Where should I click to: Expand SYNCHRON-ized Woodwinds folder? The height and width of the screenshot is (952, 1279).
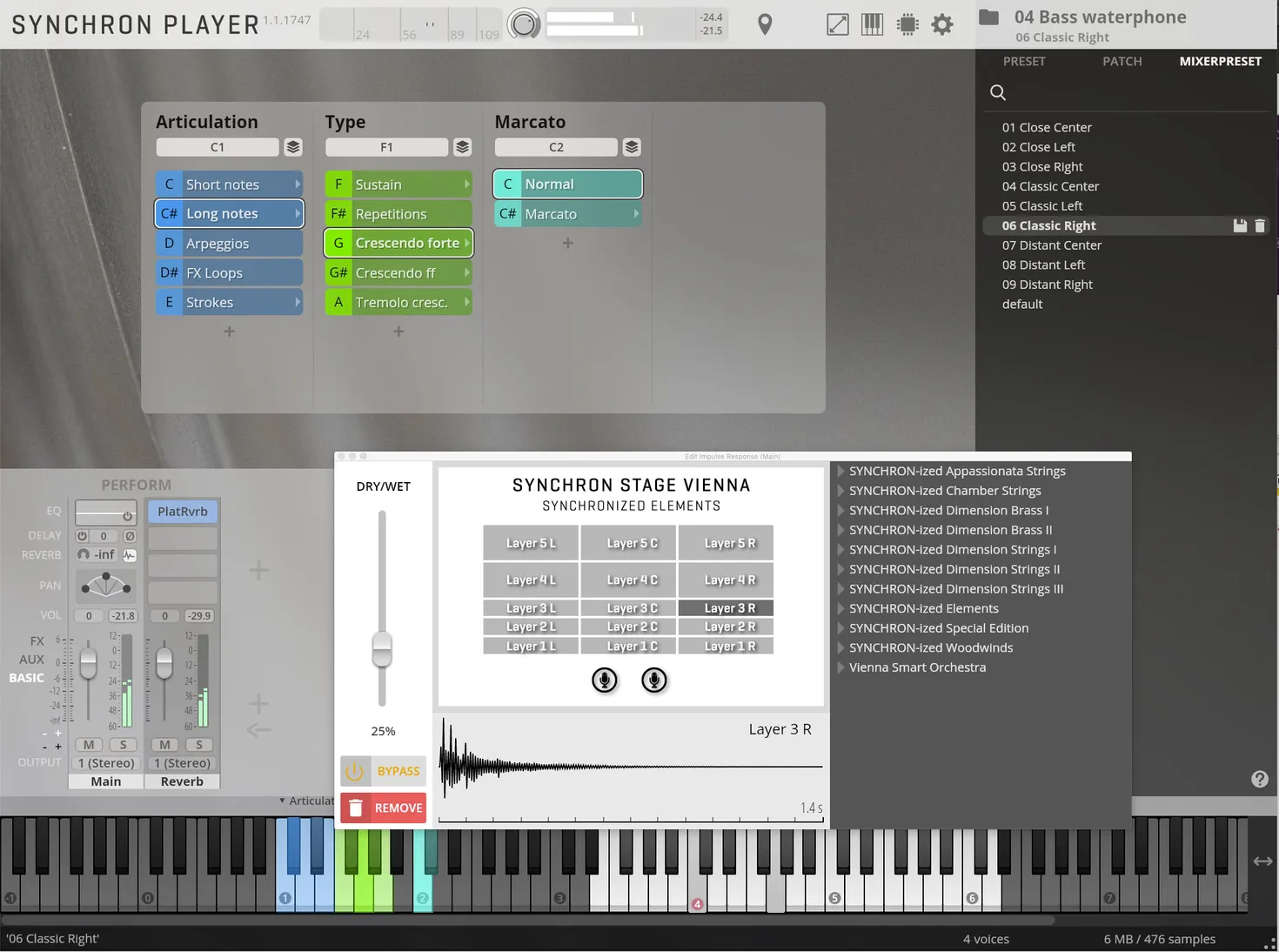tap(841, 648)
